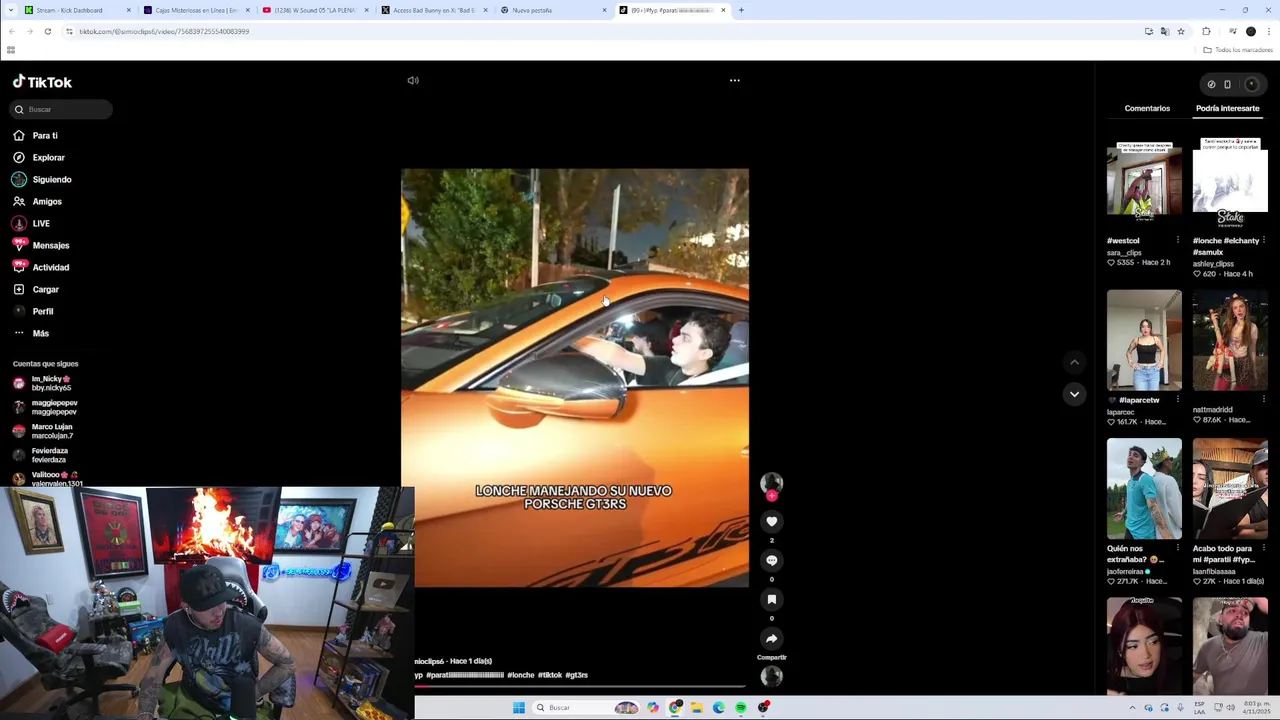Seek along the video progress bar
Viewport: 1280px width, 720px height.
click(x=580, y=686)
